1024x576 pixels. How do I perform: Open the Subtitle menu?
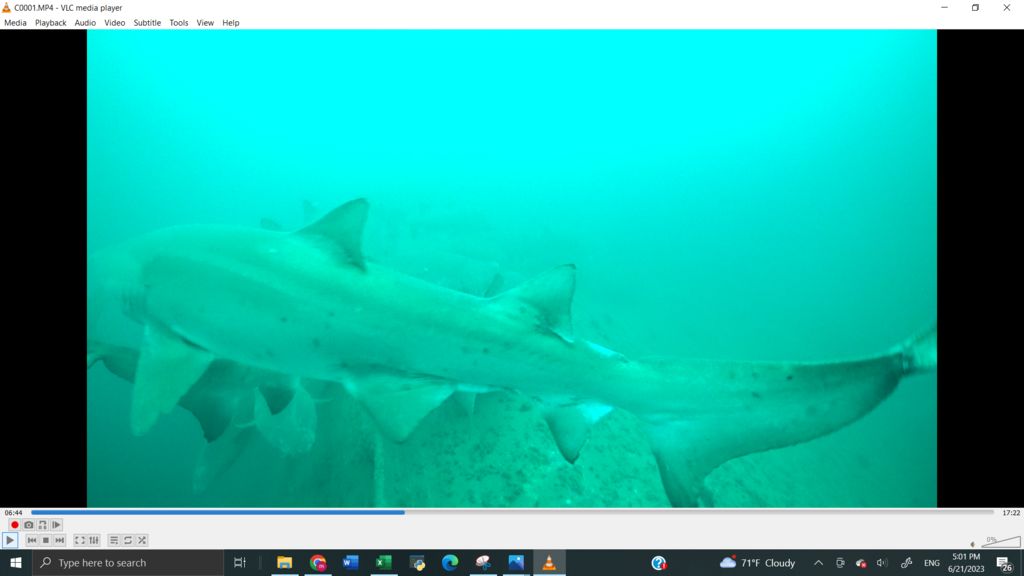click(147, 23)
